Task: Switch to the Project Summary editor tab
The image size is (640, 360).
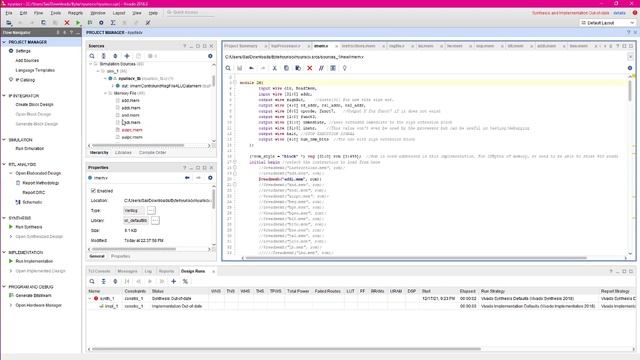Action: point(241,46)
